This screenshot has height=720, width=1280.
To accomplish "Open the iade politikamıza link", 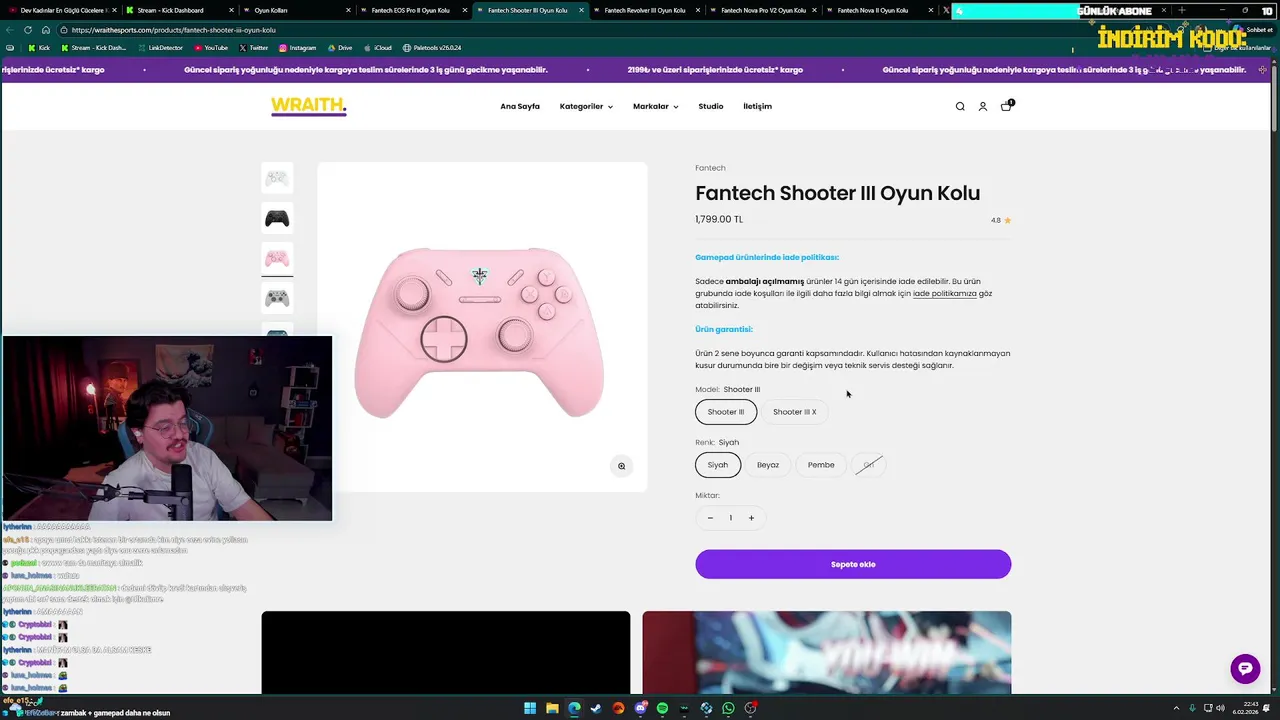I will (945, 294).
